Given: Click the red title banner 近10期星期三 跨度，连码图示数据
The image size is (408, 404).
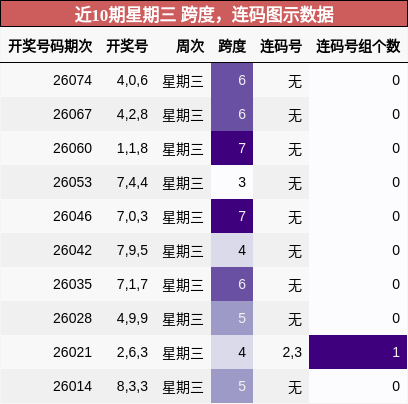Looking at the screenshot, I should [x=204, y=14].
